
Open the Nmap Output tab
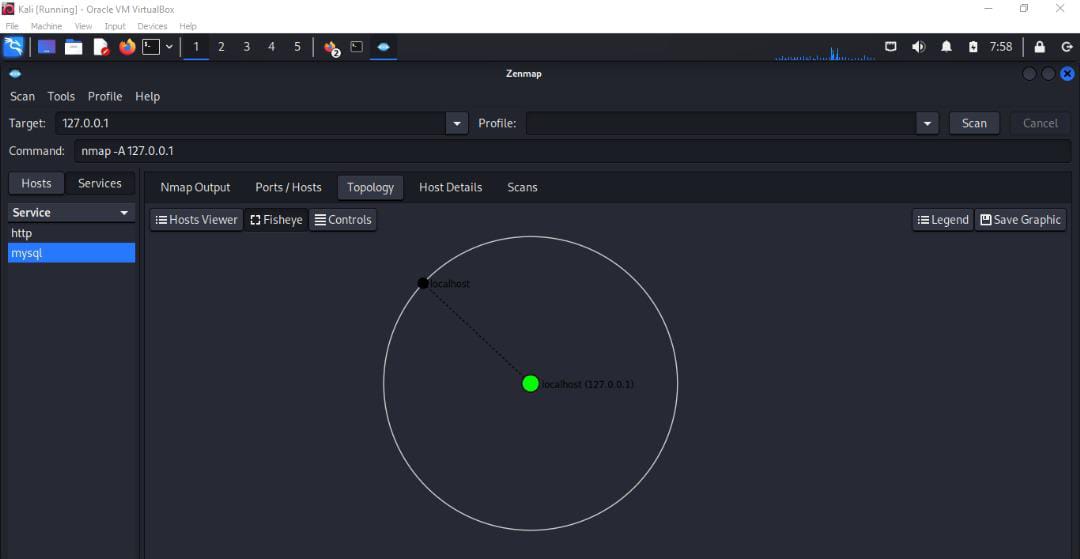click(x=195, y=187)
